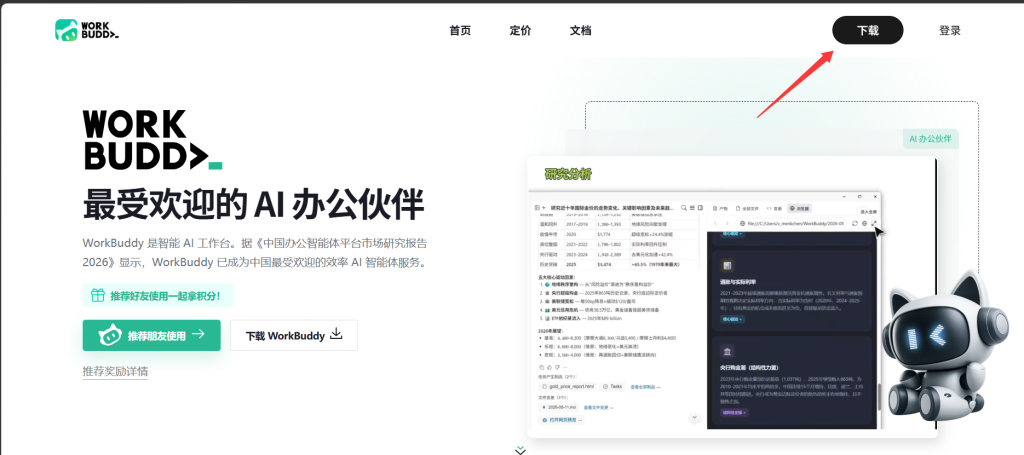Click the black 下载 button in header
Image resolution: width=1024 pixels, height=455 pixels.
click(867, 30)
